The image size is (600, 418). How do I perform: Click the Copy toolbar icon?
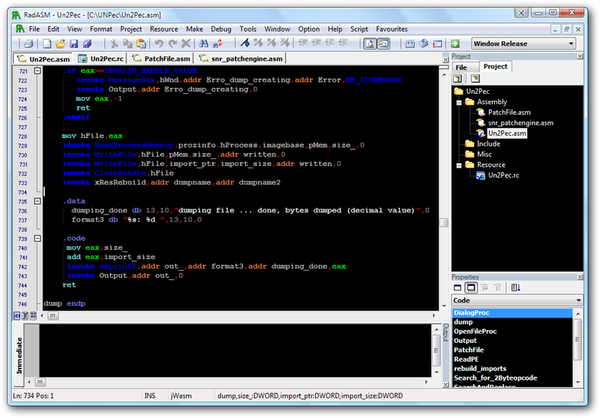click(x=128, y=44)
